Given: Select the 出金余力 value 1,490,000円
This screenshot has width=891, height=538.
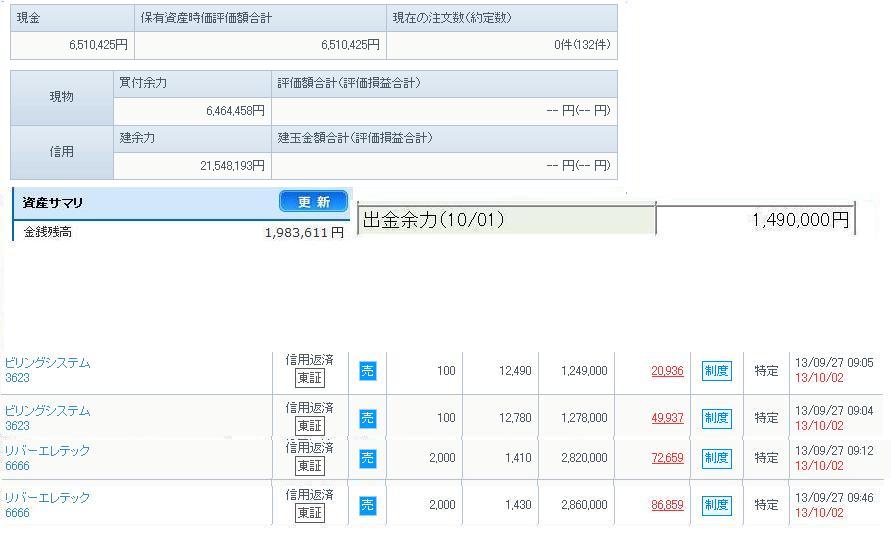Looking at the screenshot, I should pos(800,220).
